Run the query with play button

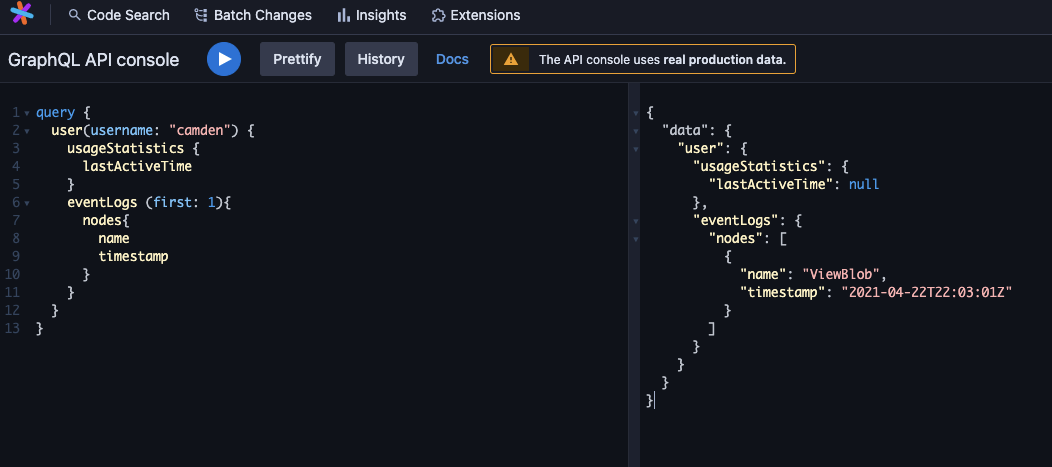[x=224, y=59]
